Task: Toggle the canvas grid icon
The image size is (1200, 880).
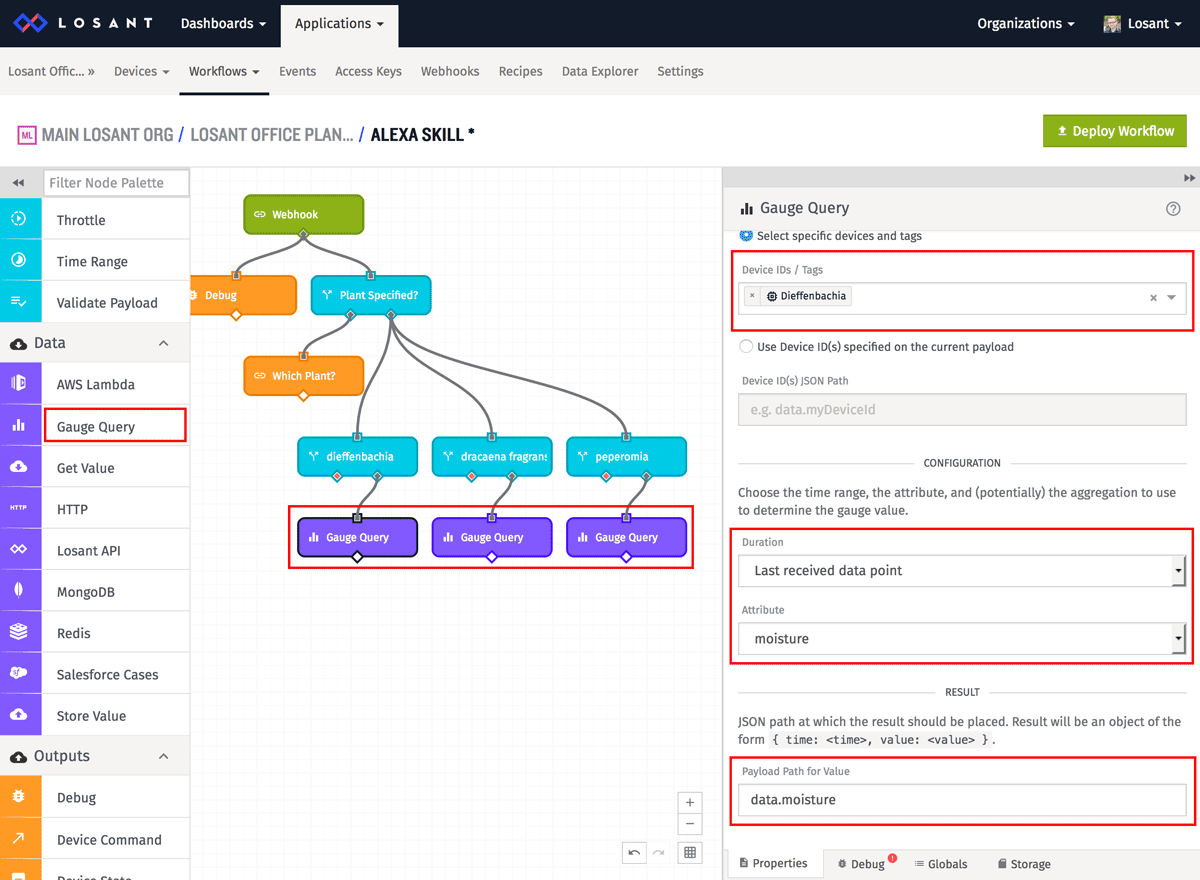Action: [x=690, y=852]
